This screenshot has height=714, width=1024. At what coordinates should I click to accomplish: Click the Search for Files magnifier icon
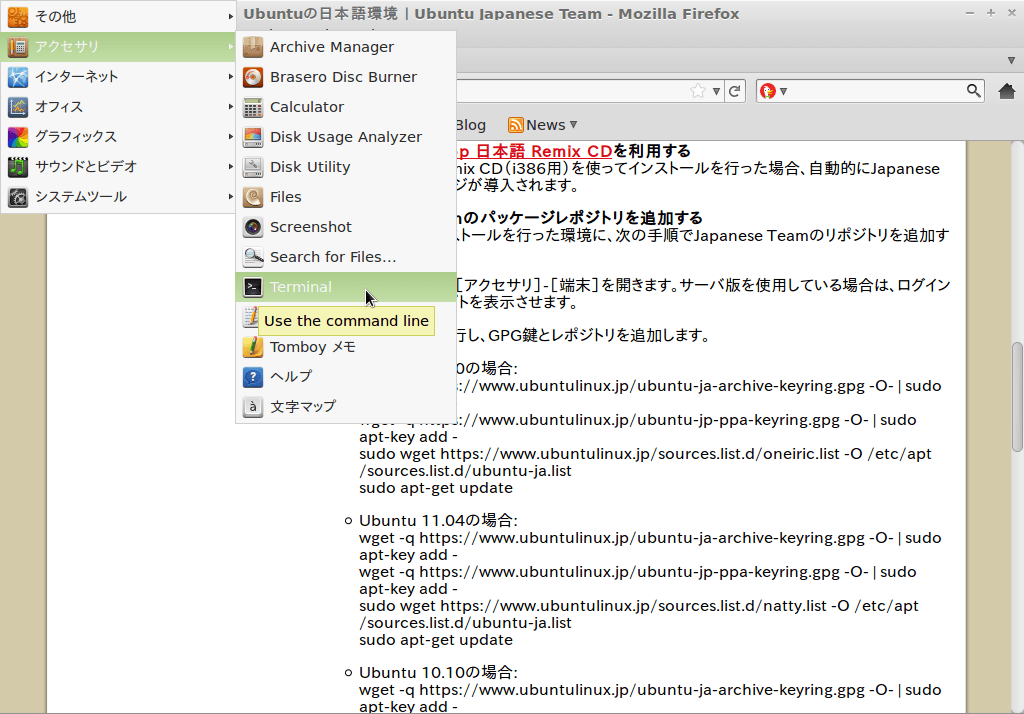click(x=253, y=257)
